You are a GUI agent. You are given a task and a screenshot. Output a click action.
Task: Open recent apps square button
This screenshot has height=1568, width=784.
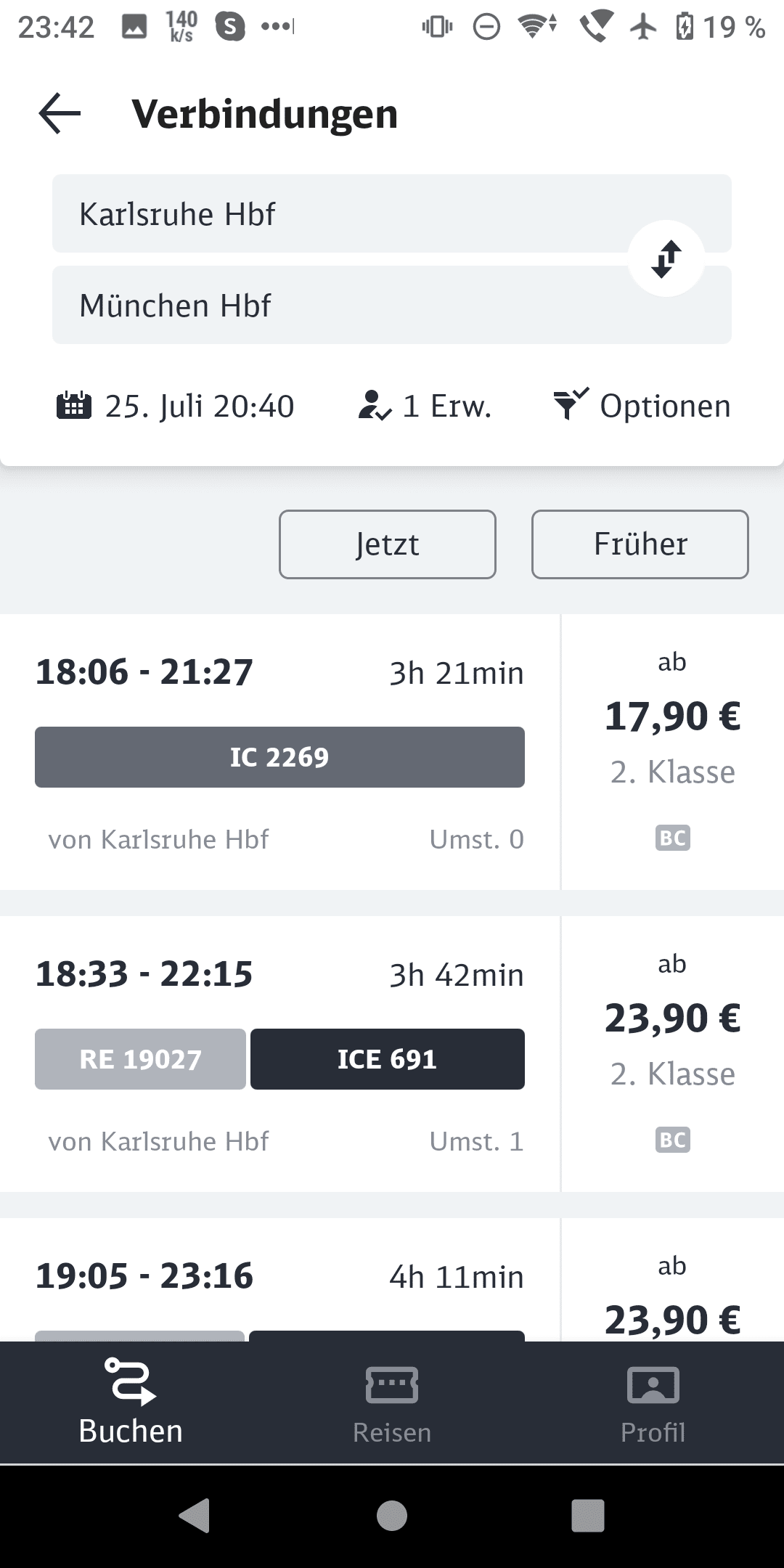point(587,1516)
